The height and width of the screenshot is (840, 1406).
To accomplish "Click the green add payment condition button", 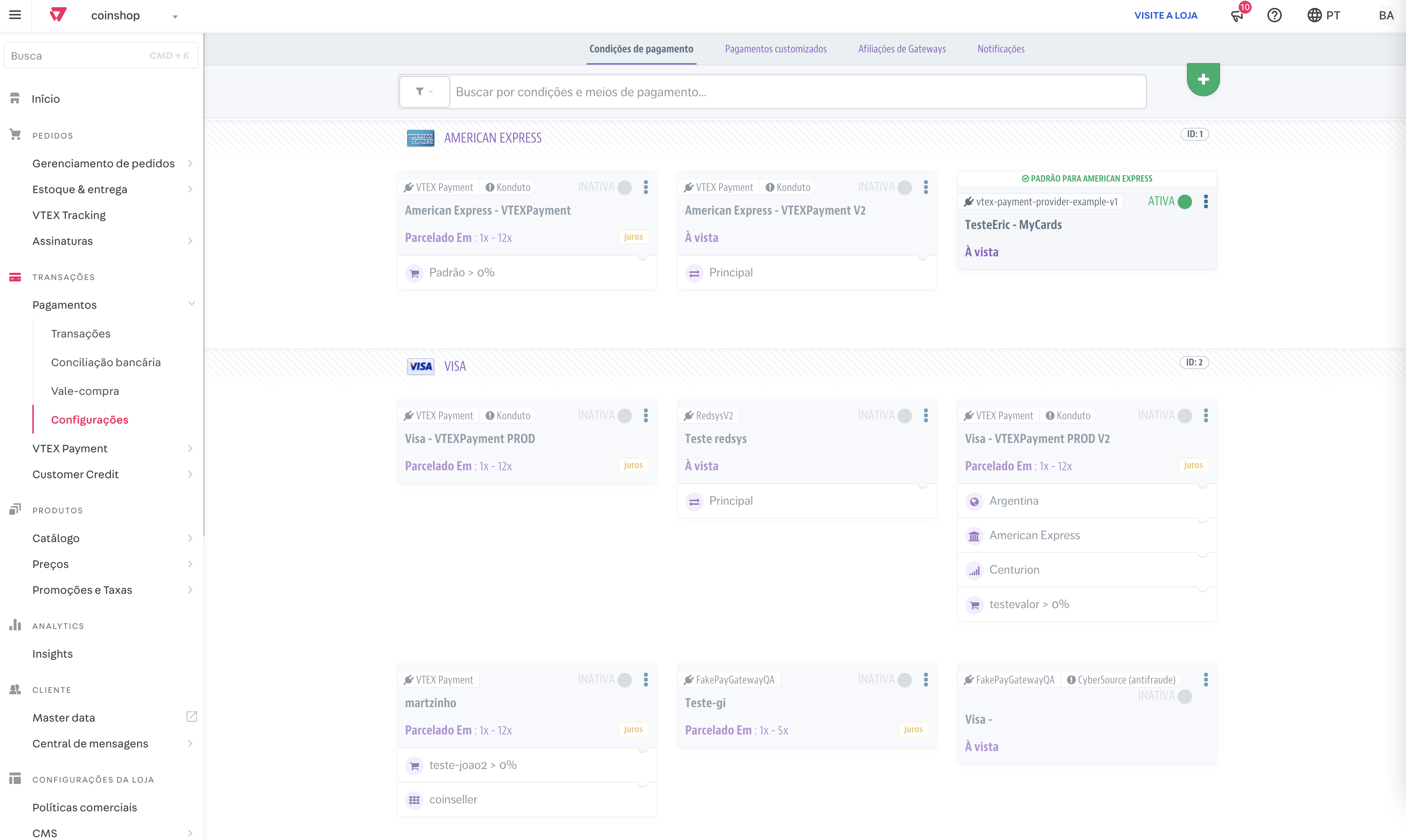I will (1203, 79).
